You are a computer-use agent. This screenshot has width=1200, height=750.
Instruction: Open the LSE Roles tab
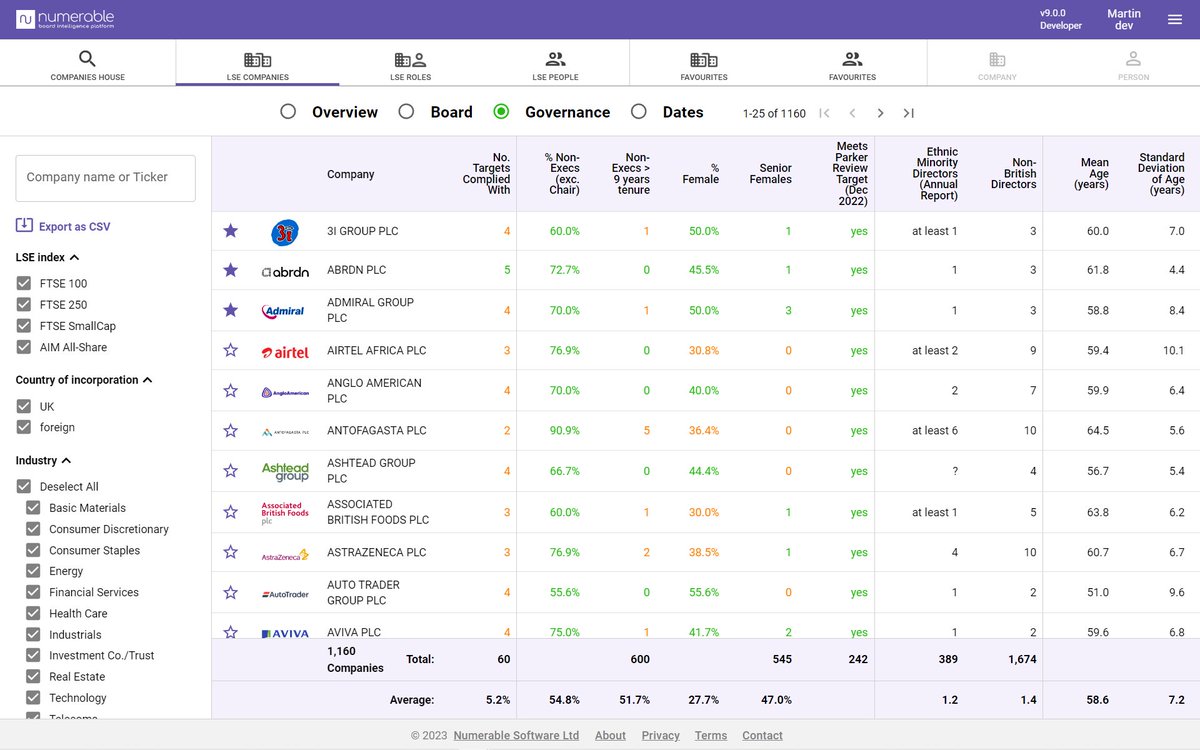(x=410, y=63)
